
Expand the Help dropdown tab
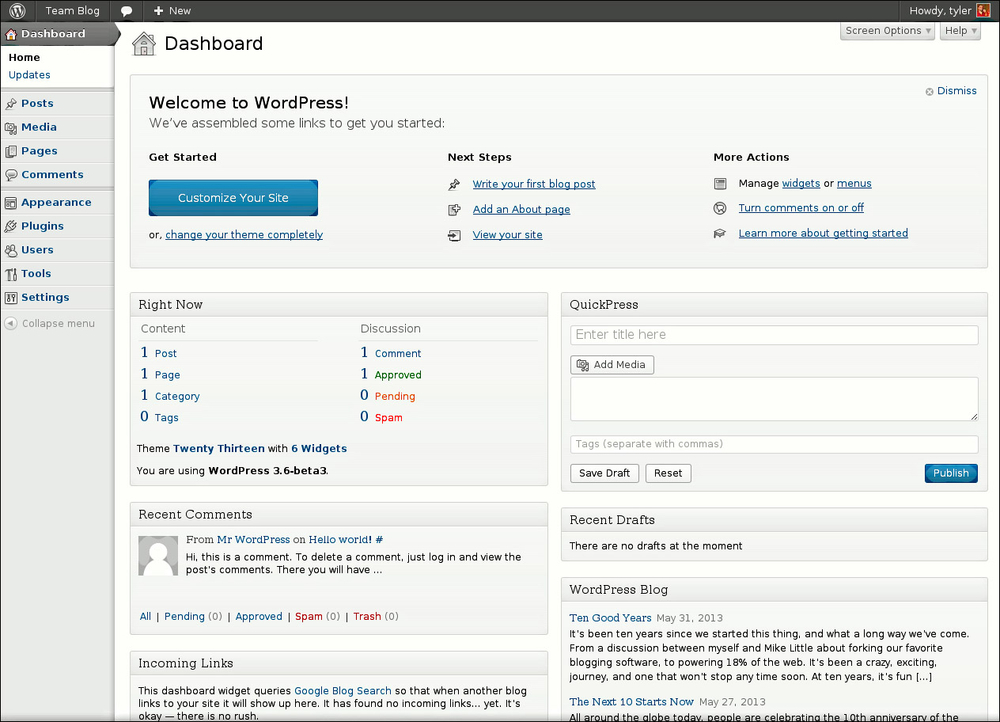(960, 31)
